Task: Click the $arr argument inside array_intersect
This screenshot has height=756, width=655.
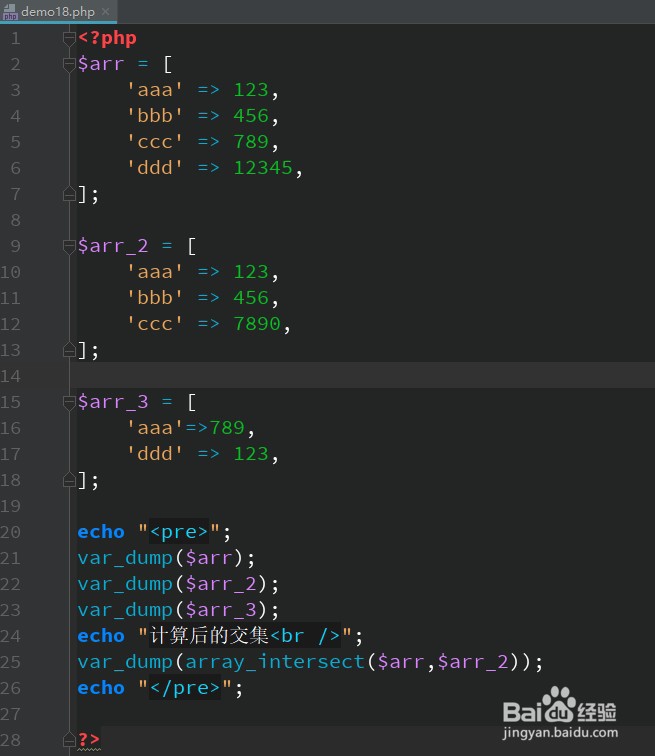Action: point(401,662)
